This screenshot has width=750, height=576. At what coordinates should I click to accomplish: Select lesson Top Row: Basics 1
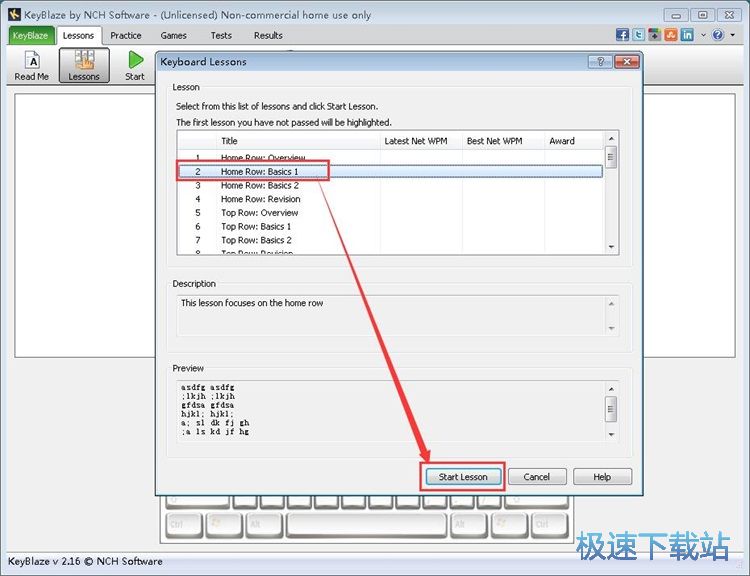tap(390, 226)
